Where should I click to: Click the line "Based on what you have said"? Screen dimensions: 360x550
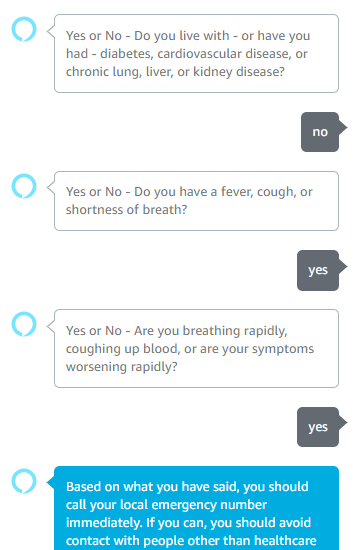[153, 487]
